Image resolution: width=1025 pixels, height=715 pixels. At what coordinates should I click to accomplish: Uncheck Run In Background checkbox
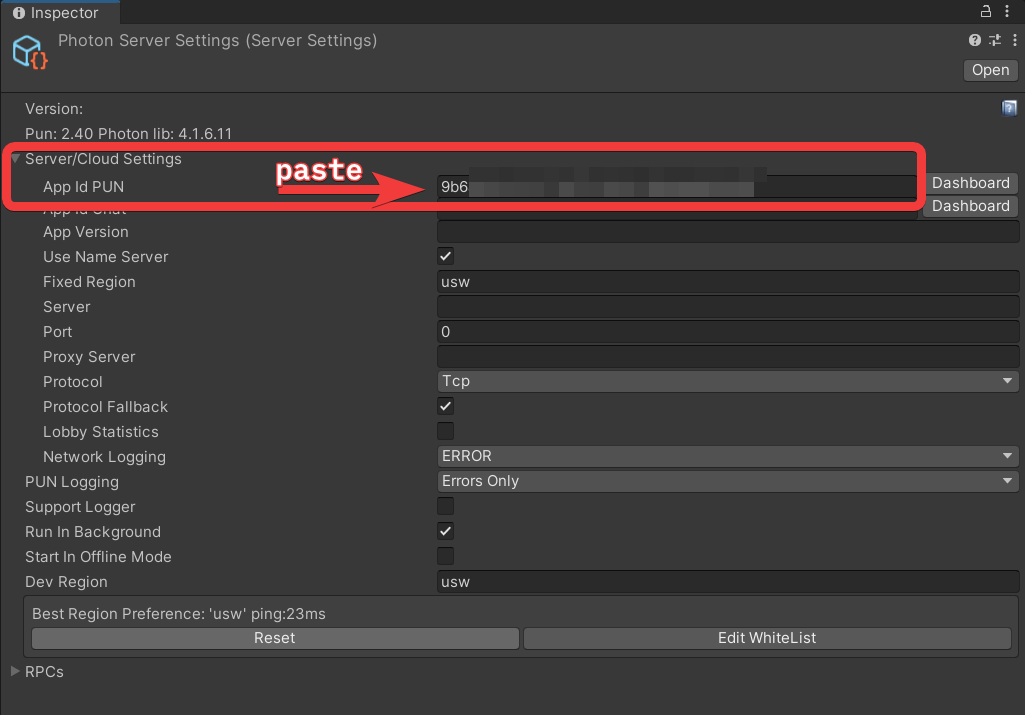(445, 531)
